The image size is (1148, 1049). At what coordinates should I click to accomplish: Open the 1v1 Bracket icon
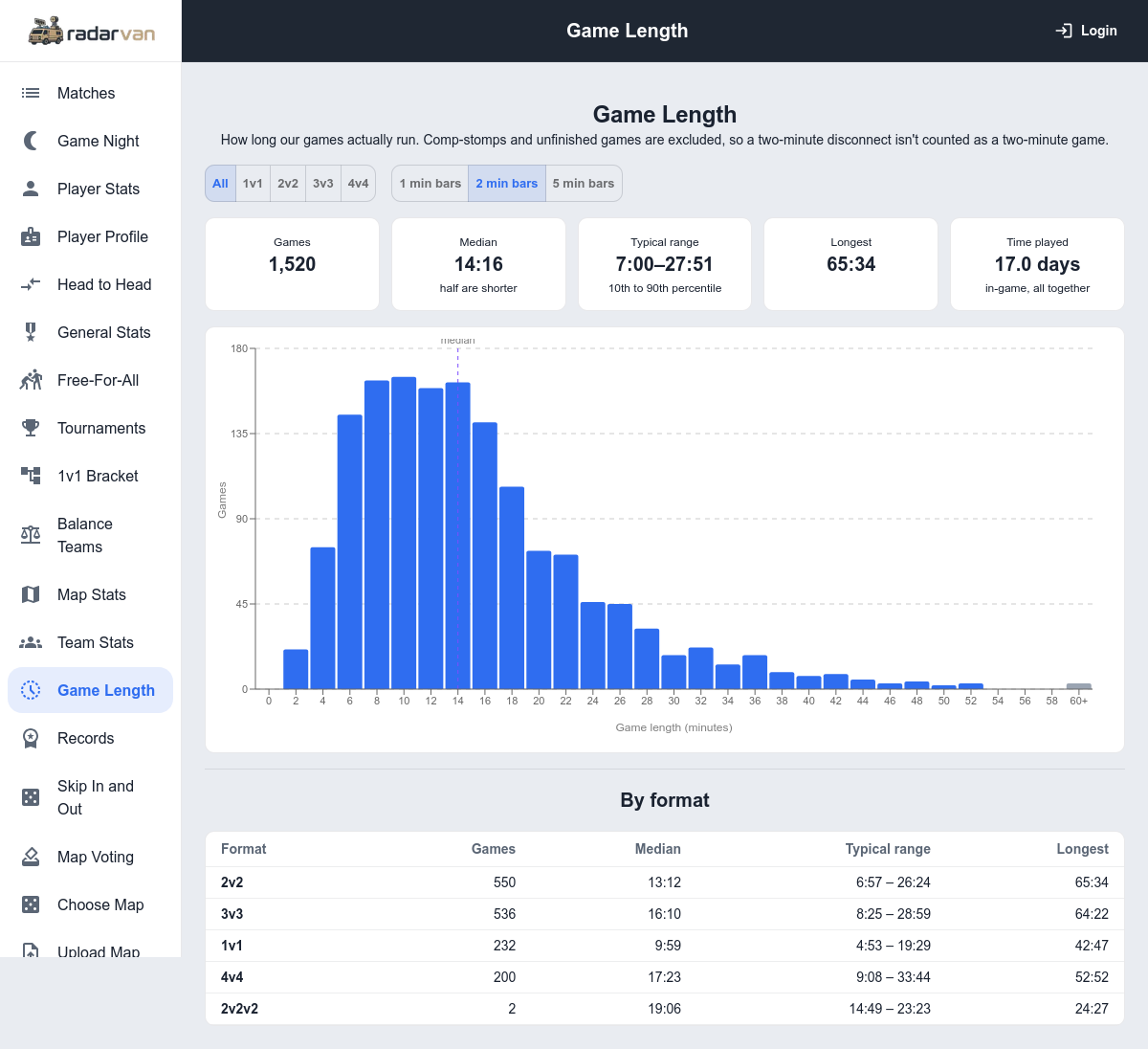(x=31, y=476)
